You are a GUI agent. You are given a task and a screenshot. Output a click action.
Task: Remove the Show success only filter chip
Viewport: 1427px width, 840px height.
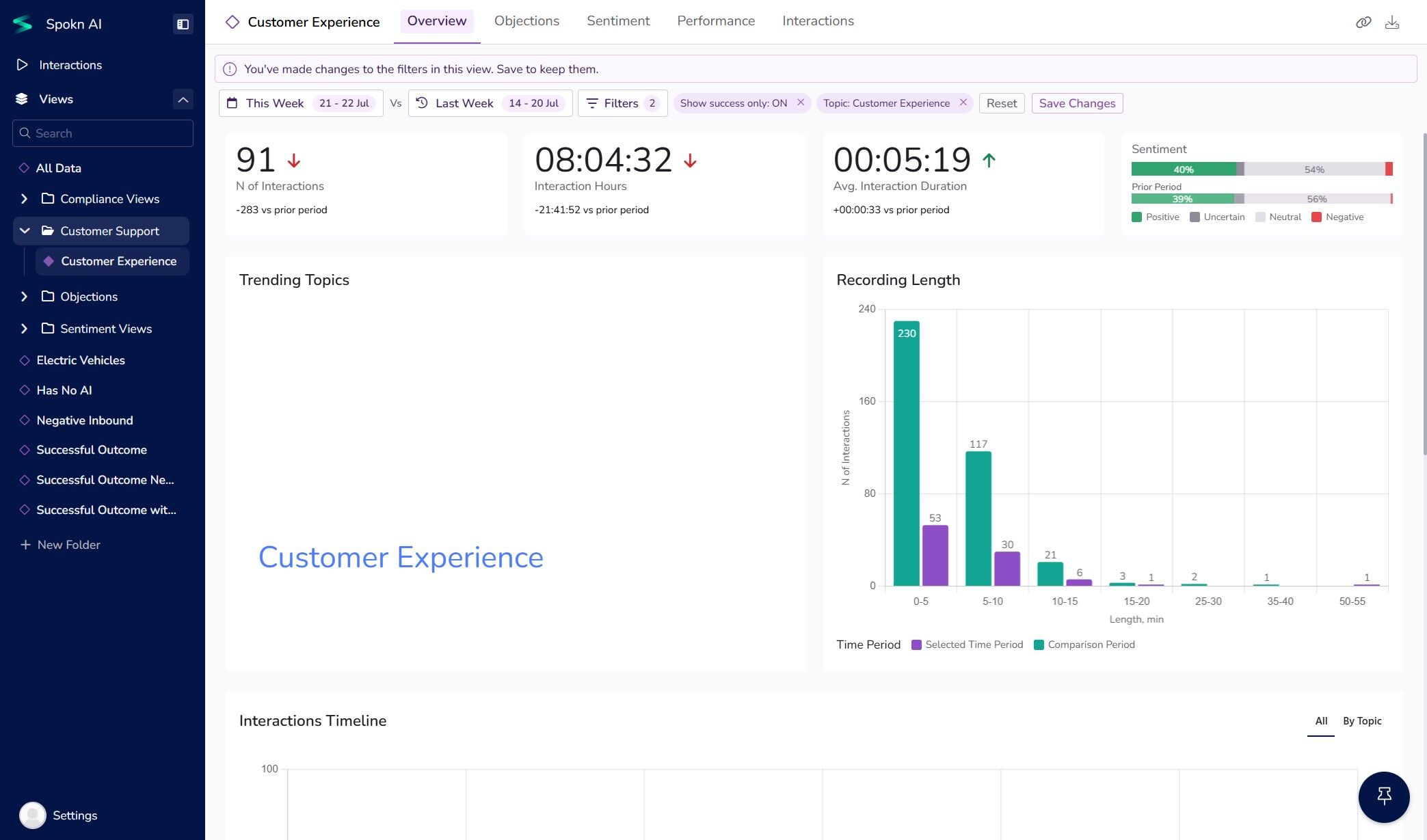click(801, 103)
